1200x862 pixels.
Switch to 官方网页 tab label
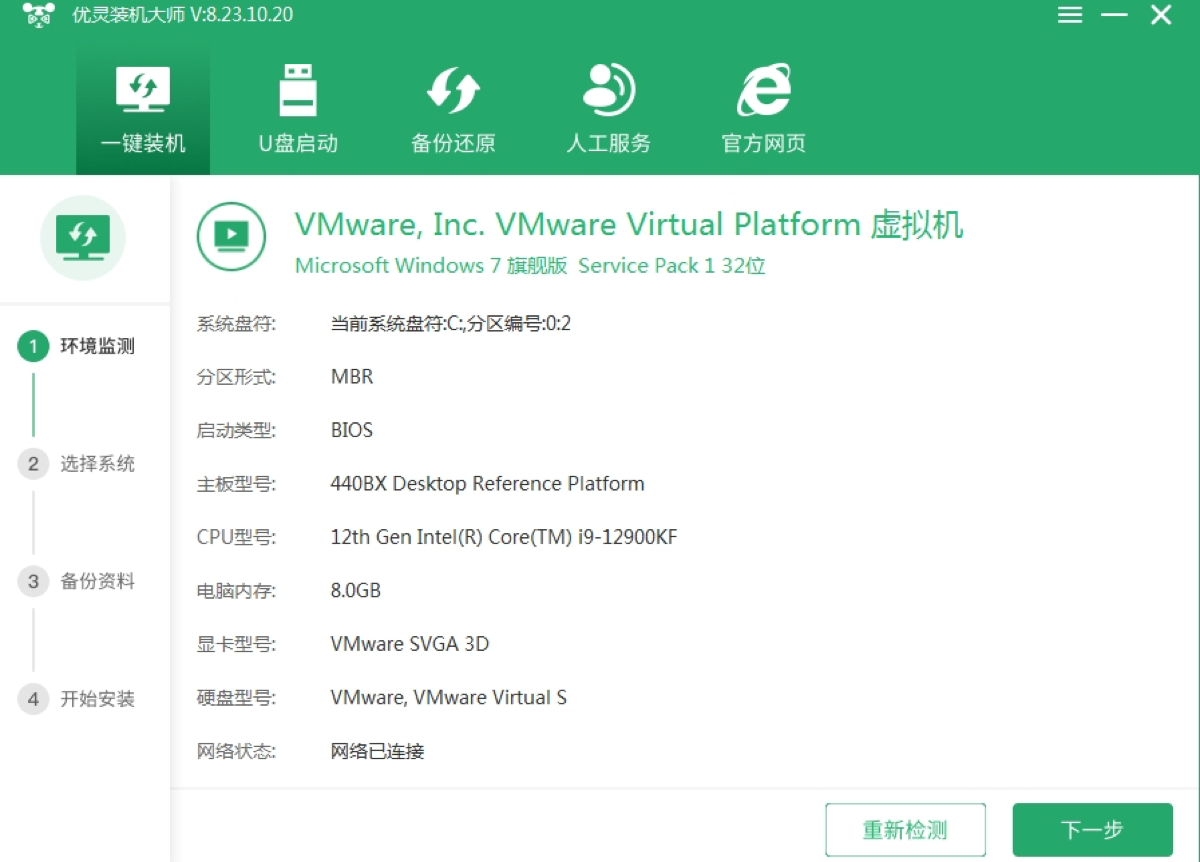click(764, 143)
